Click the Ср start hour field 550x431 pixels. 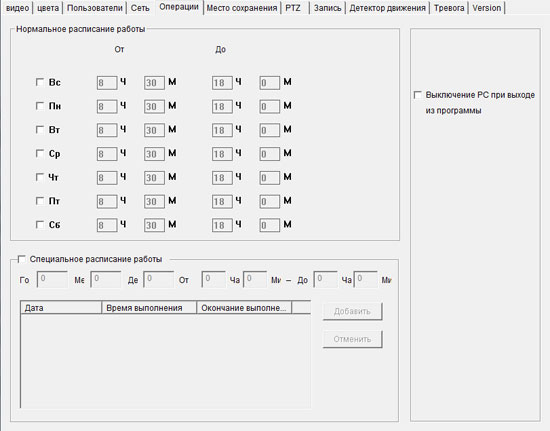pos(107,154)
